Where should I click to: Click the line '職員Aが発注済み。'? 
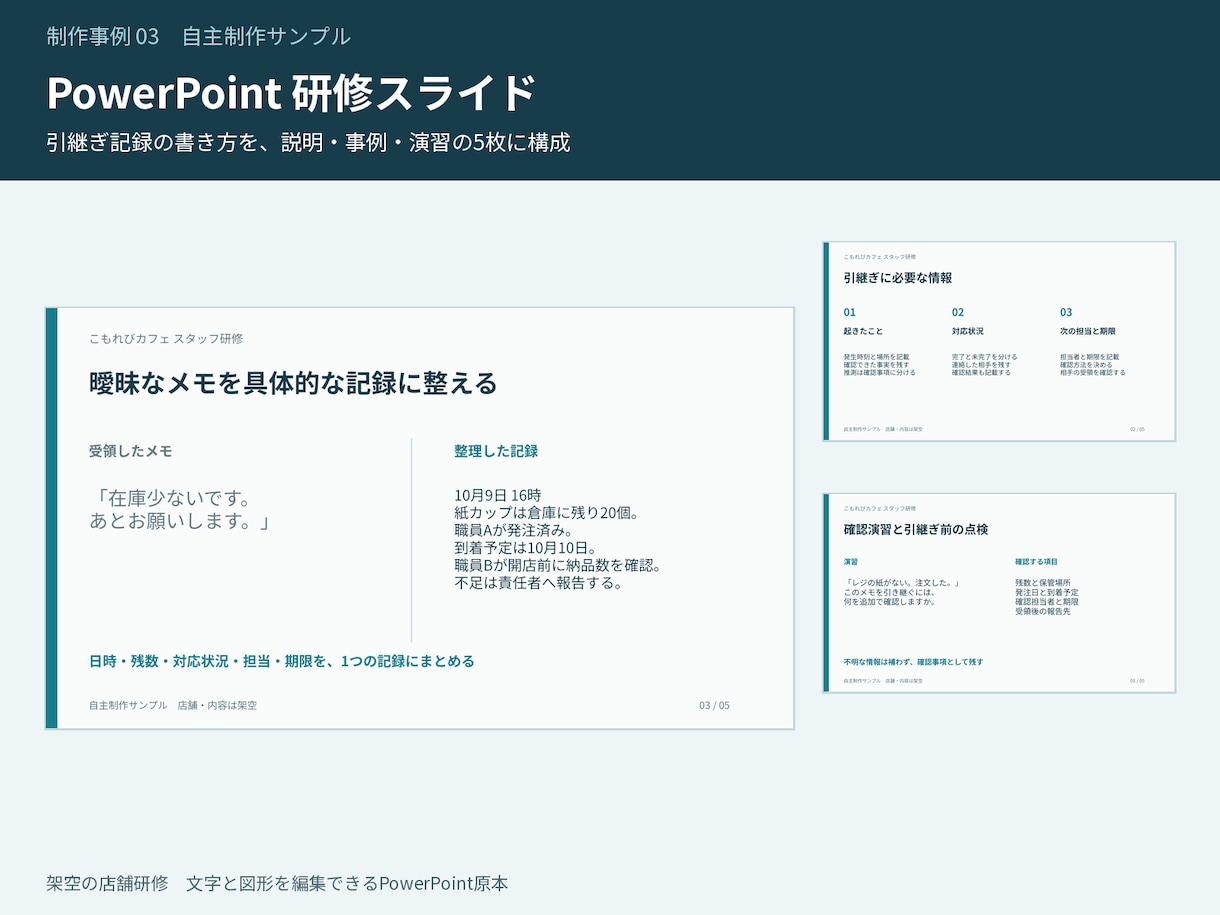pos(513,530)
